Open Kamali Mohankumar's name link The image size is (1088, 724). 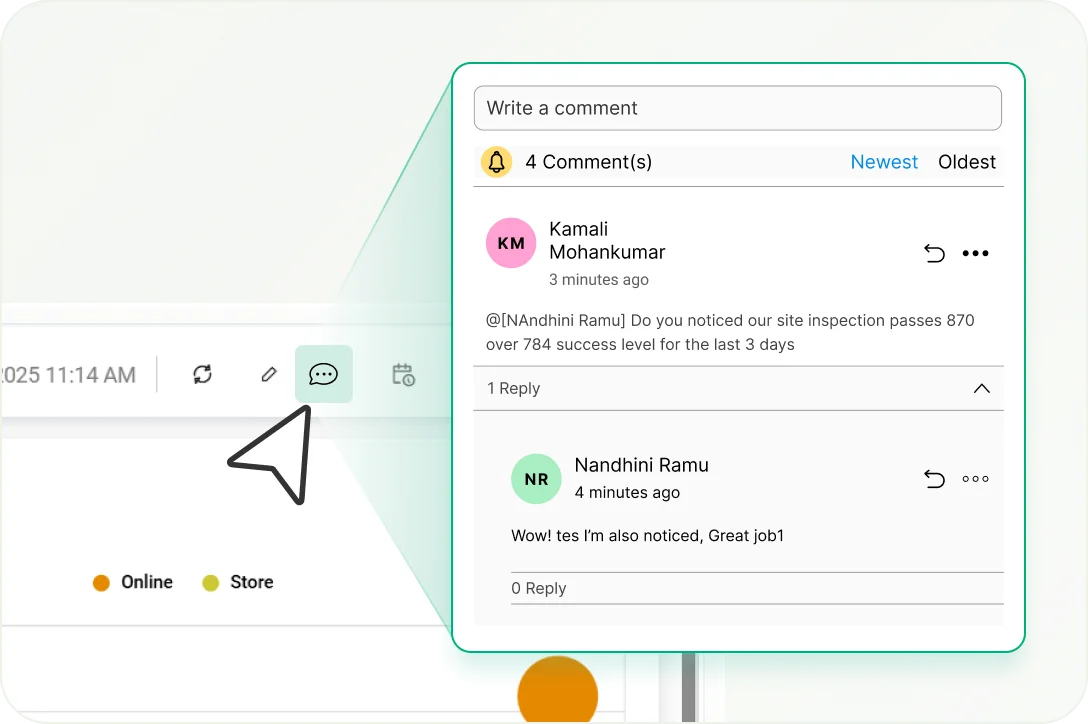tap(606, 241)
